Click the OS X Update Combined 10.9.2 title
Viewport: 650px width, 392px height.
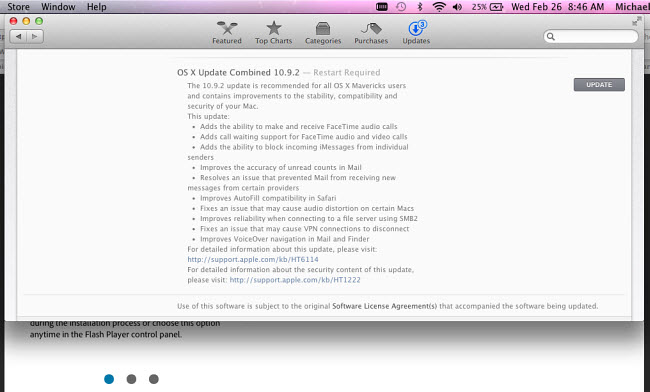(238, 73)
